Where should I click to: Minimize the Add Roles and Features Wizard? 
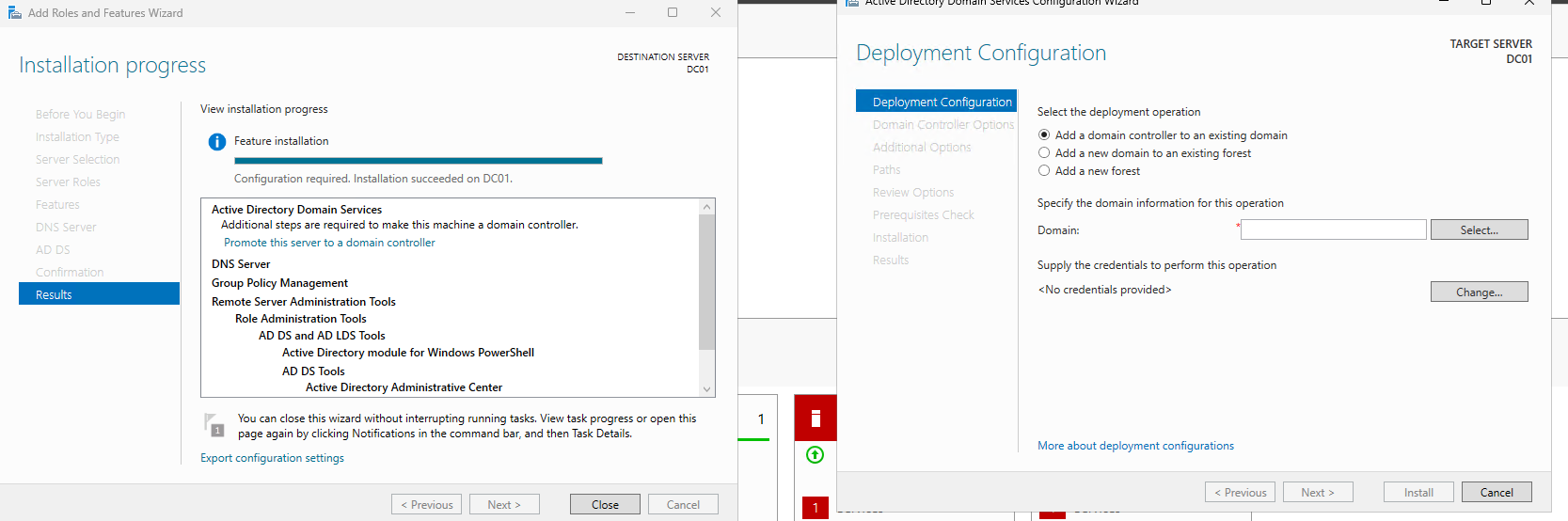630,12
